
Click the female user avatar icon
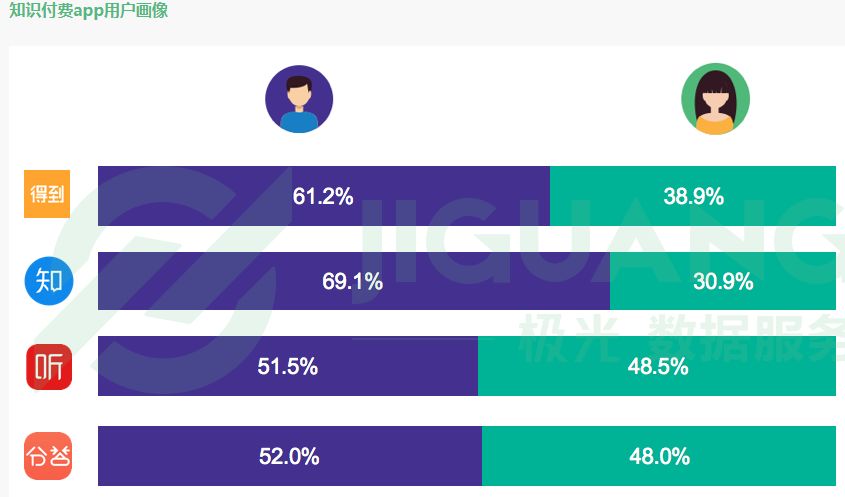point(715,100)
